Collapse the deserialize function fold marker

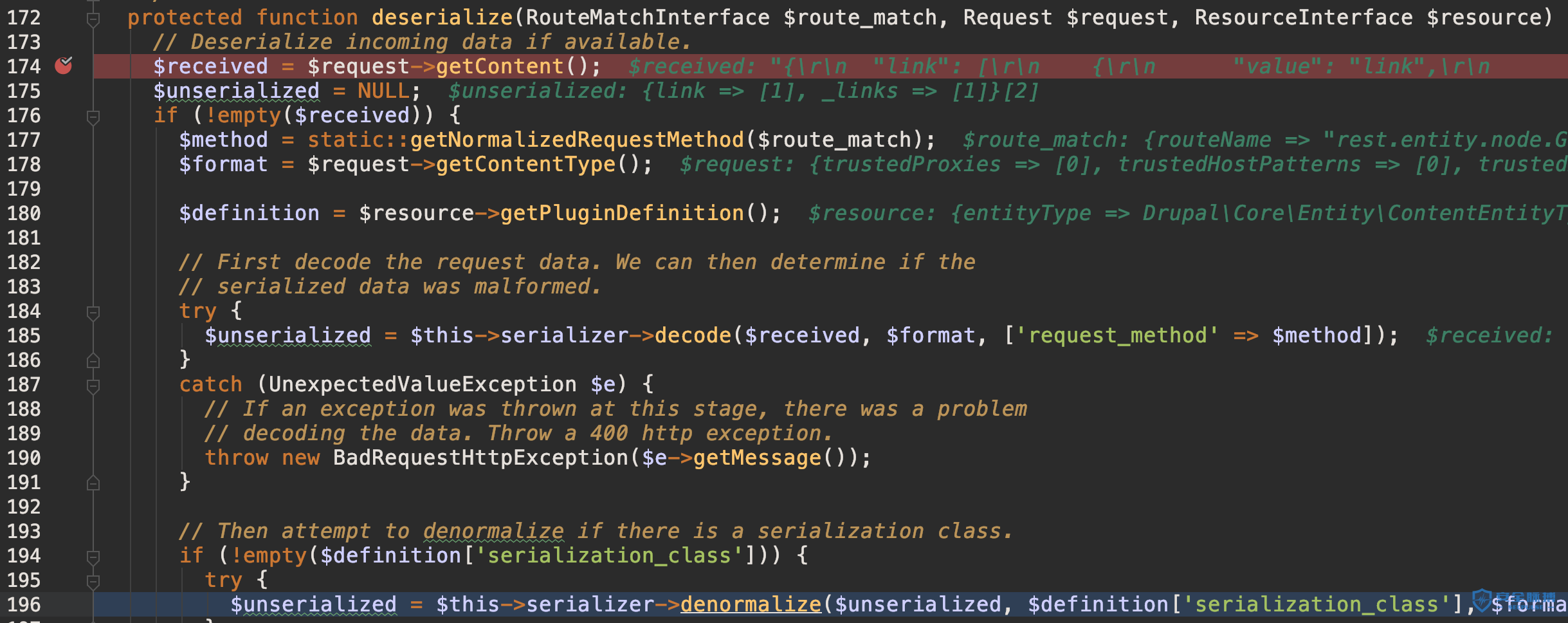[93, 19]
